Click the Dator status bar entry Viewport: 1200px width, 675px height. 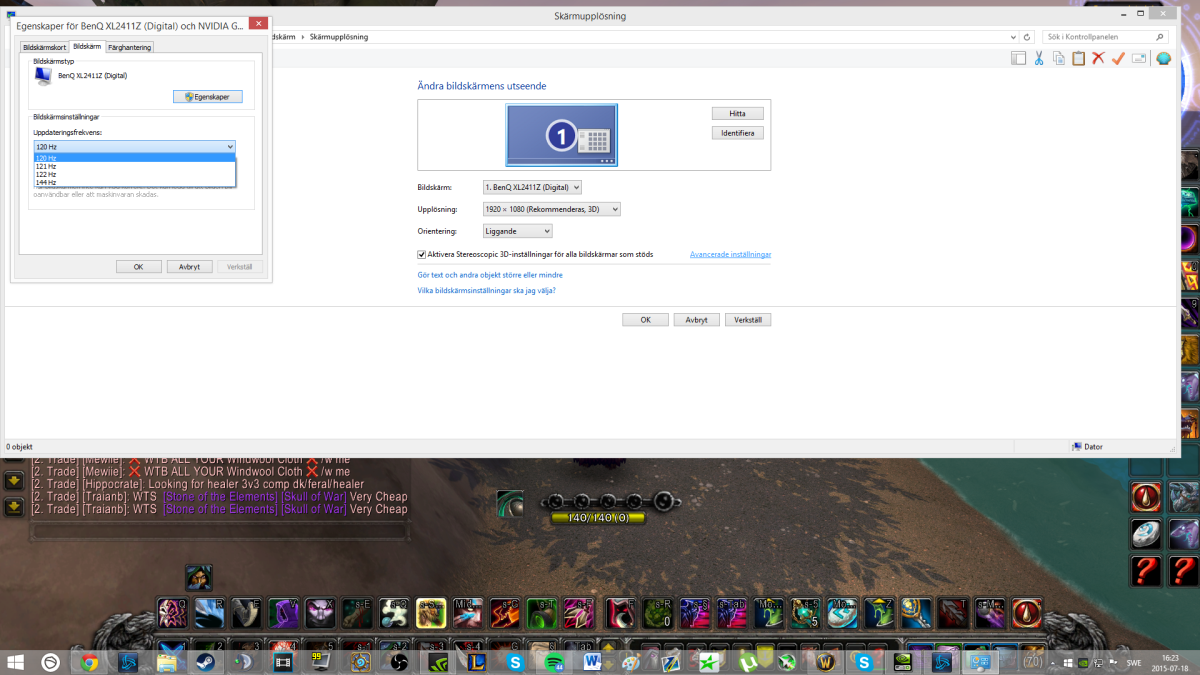click(1087, 447)
